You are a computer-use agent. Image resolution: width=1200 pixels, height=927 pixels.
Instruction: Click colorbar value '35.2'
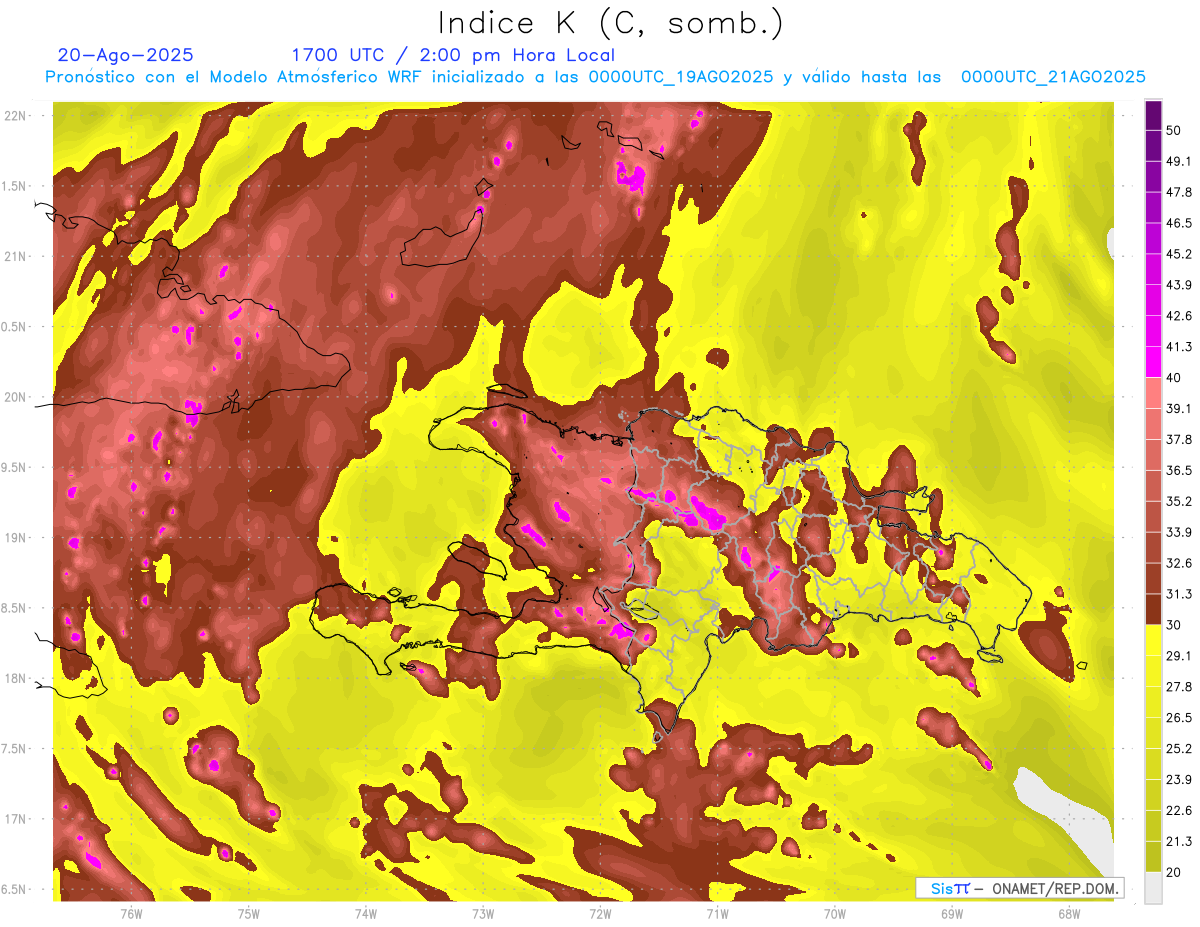pos(1178,501)
